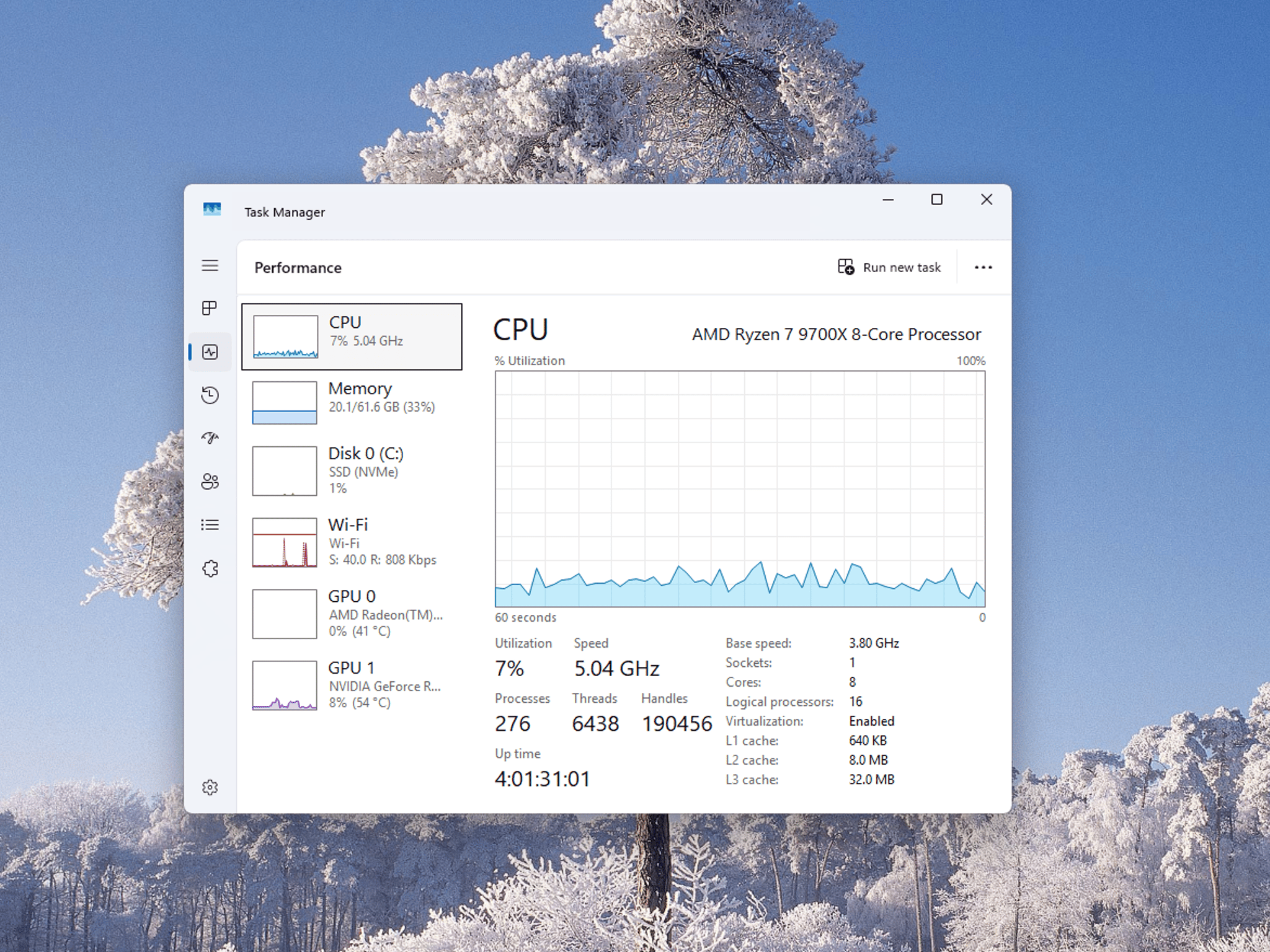Click the AMD Ryzen 7 9700X processor name
The height and width of the screenshot is (952, 1270).
(837, 335)
